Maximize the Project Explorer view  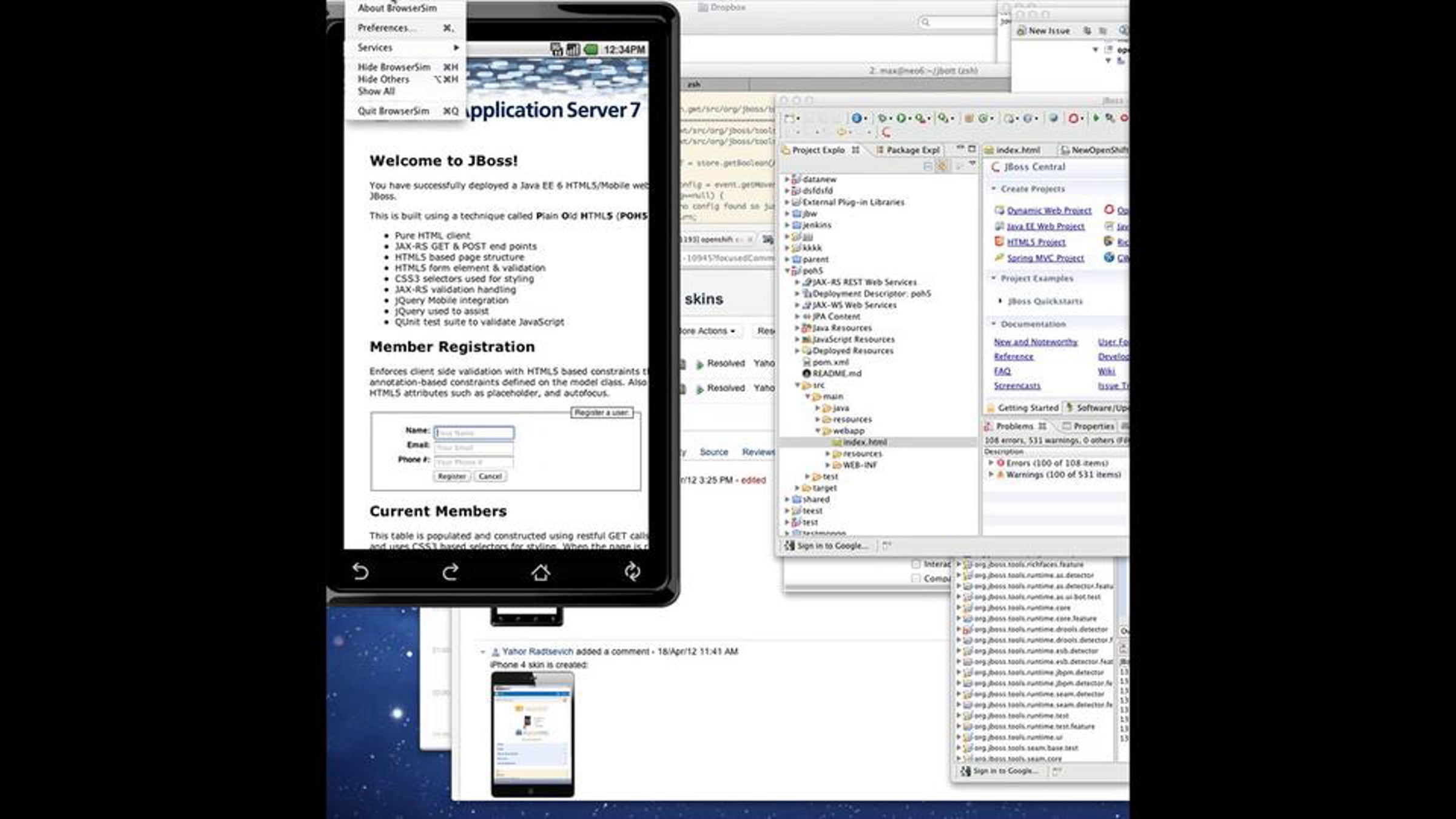click(x=972, y=149)
